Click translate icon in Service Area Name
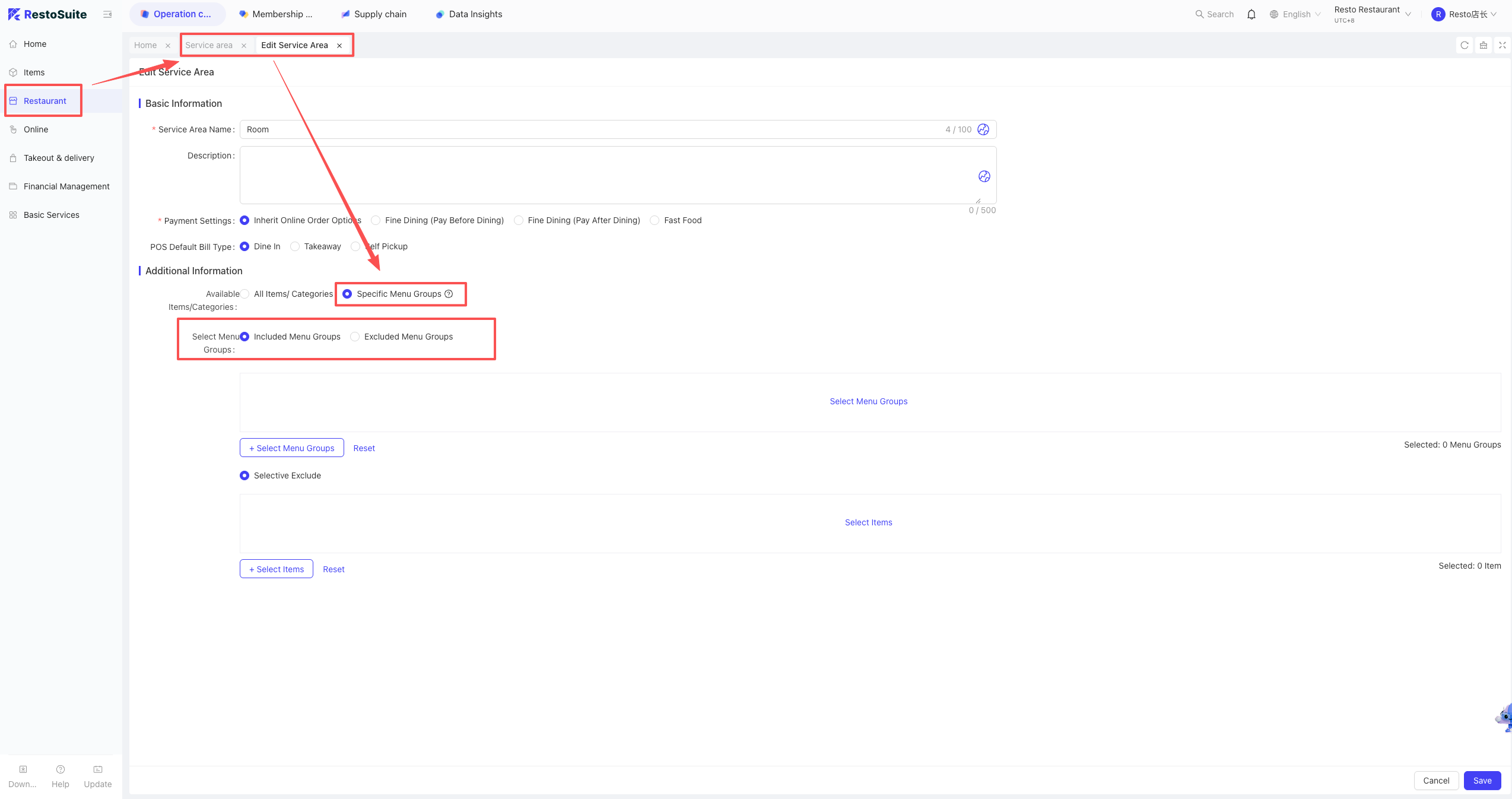The image size is (1512, 799). [983, 129]
